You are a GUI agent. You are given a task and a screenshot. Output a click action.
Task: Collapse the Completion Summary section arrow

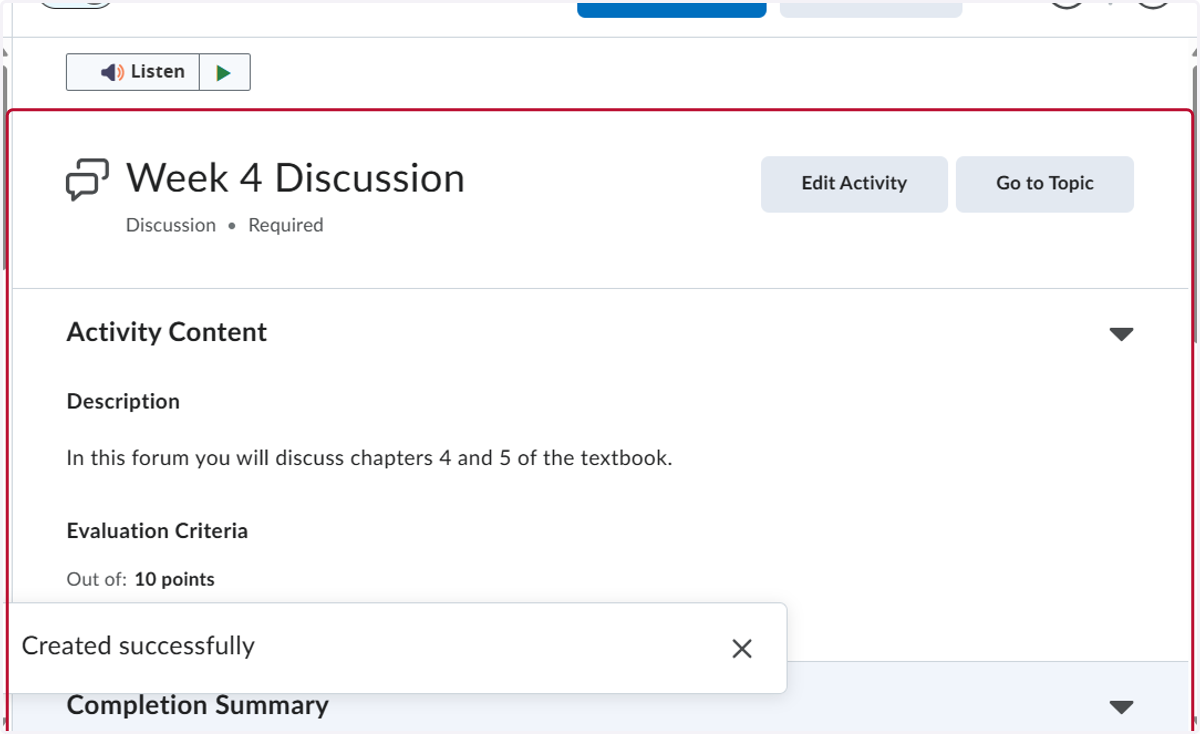[x=1122, y=707]
